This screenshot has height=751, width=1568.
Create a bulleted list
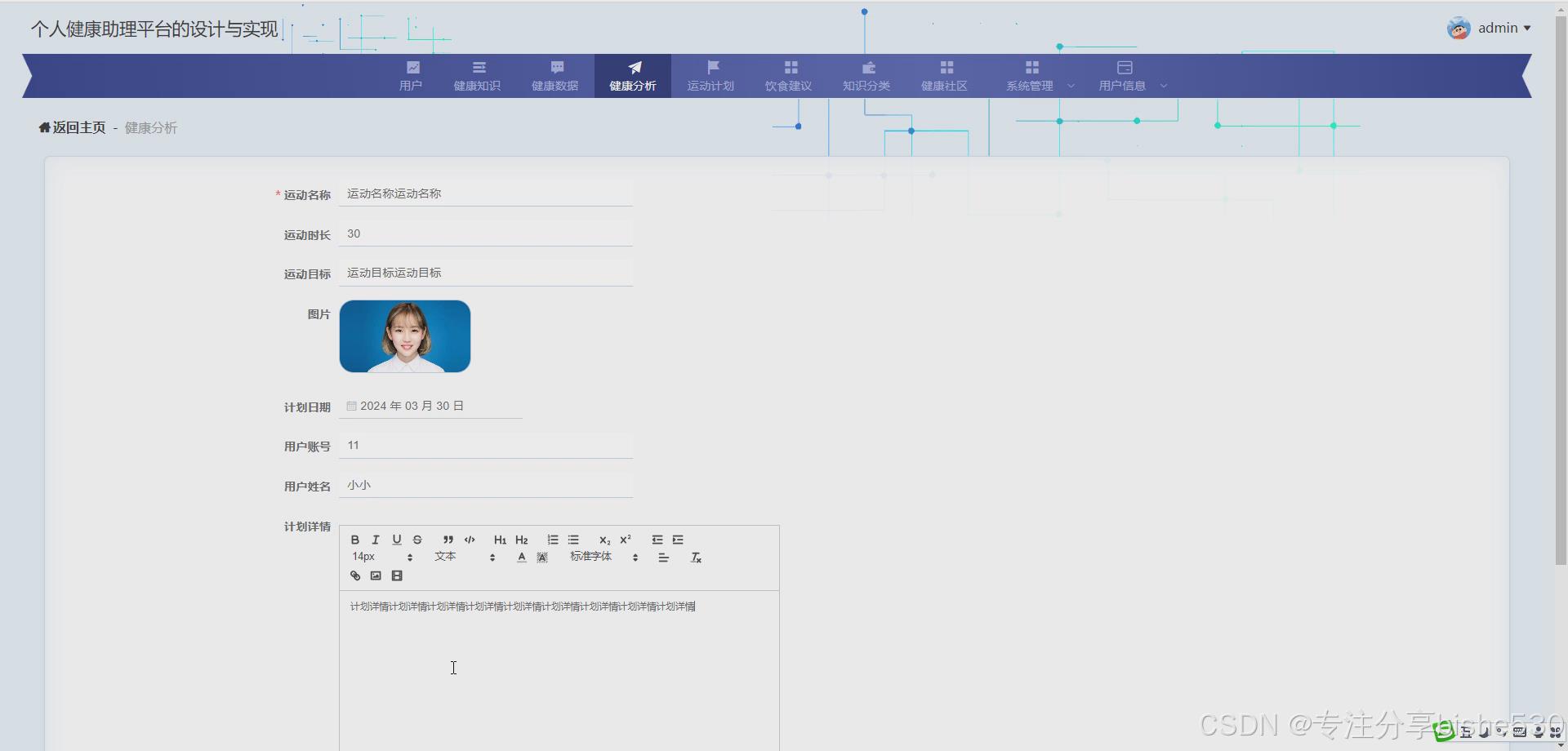[573, 540]
